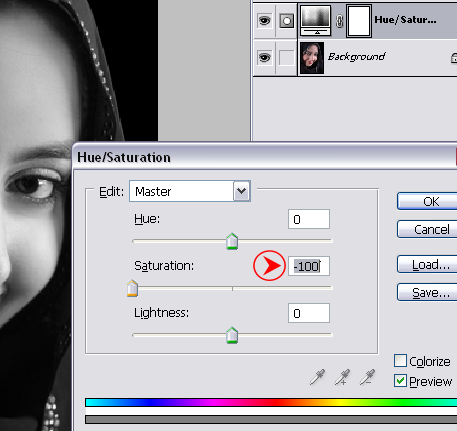Select the Background layer thumbnail
The image size is (457, 431).
tap(312, 58)
